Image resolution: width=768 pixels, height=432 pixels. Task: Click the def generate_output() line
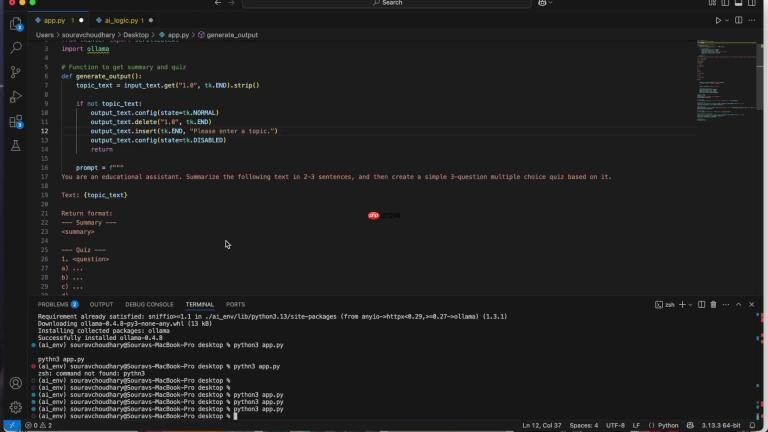(x=101, y=76)
